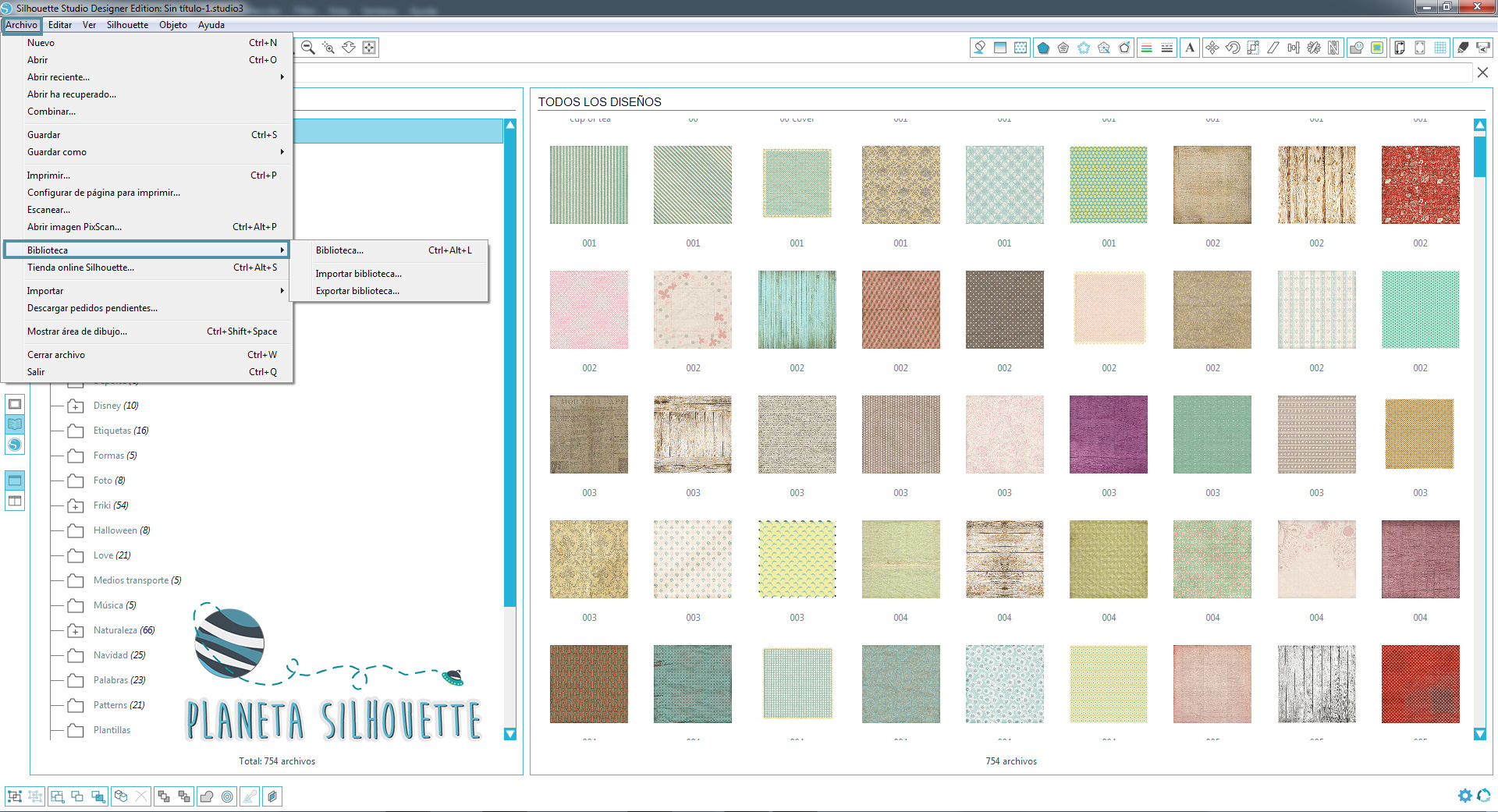The height and width of the screenshot is (812, 1498).
Task: Open the Line Color panel icon
Action: pos(1147,48)
